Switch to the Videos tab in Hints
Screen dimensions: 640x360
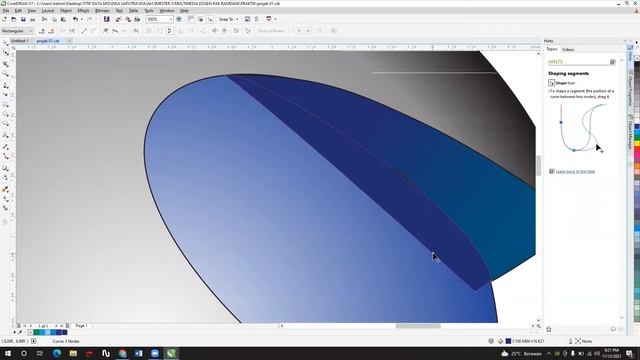click(x=568, y=50)
